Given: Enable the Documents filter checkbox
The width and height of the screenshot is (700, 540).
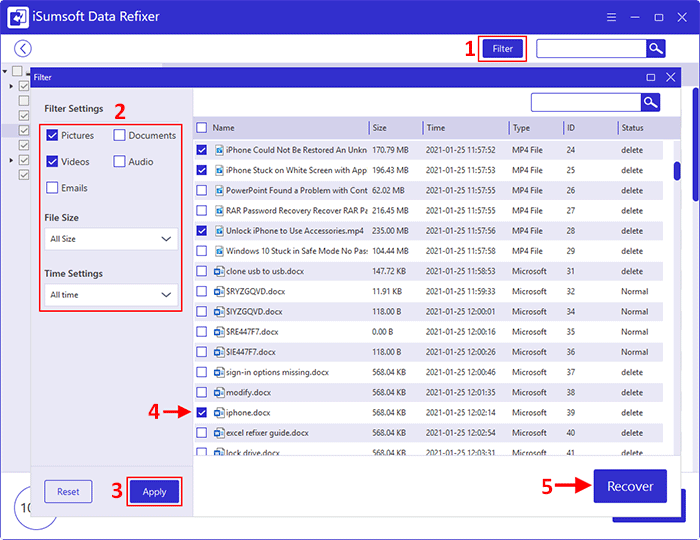Looking at the screenshot, I should tap(119, 135).
